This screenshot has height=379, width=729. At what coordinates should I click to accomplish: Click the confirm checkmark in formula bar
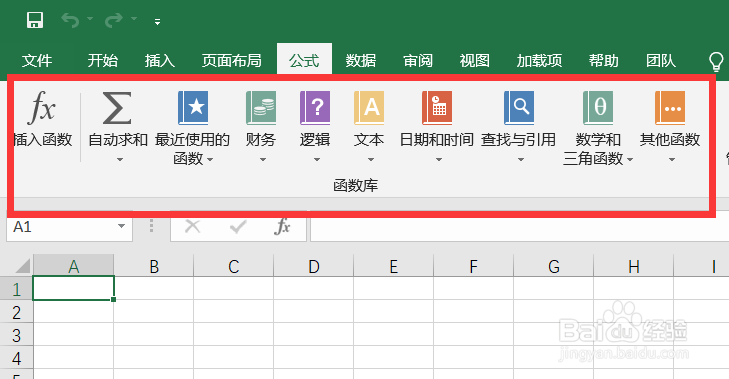click(x=238, y=226)
